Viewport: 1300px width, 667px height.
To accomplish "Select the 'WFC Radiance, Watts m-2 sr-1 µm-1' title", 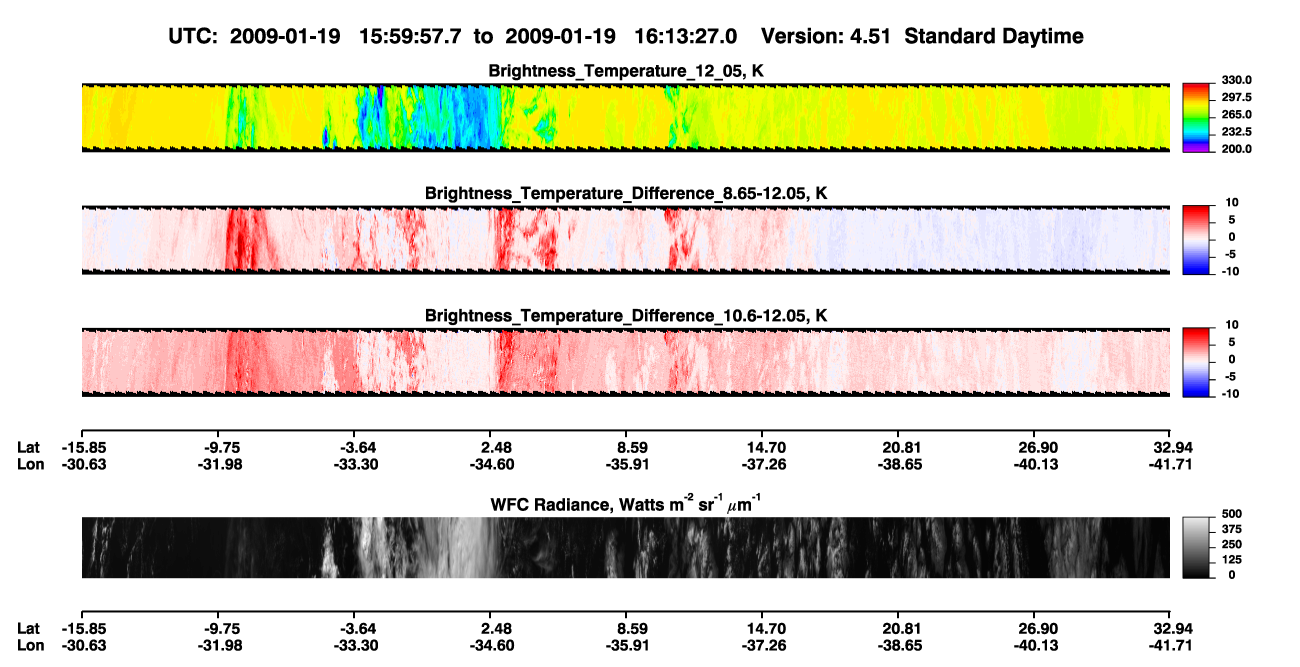I will (x=626, y=503).
